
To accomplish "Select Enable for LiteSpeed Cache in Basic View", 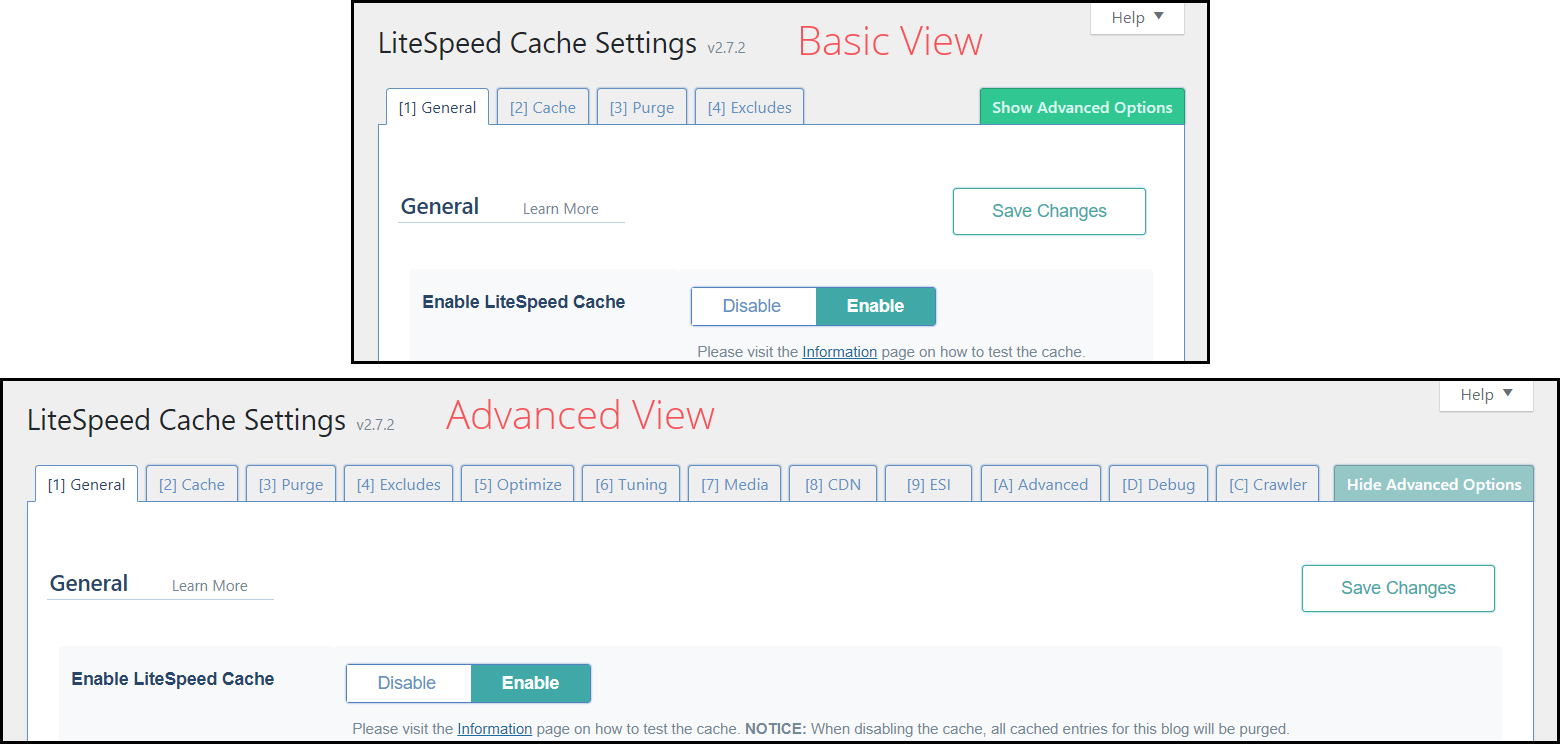I will coord(875,306).
